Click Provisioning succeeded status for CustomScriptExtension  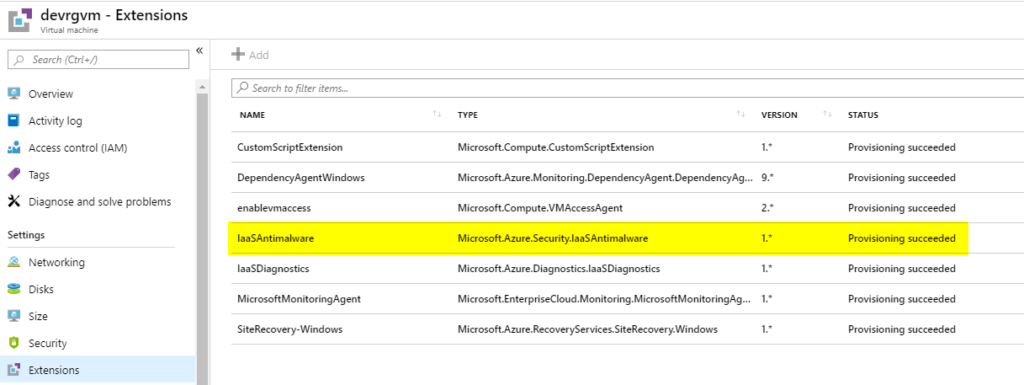click(x=901, y=147)
